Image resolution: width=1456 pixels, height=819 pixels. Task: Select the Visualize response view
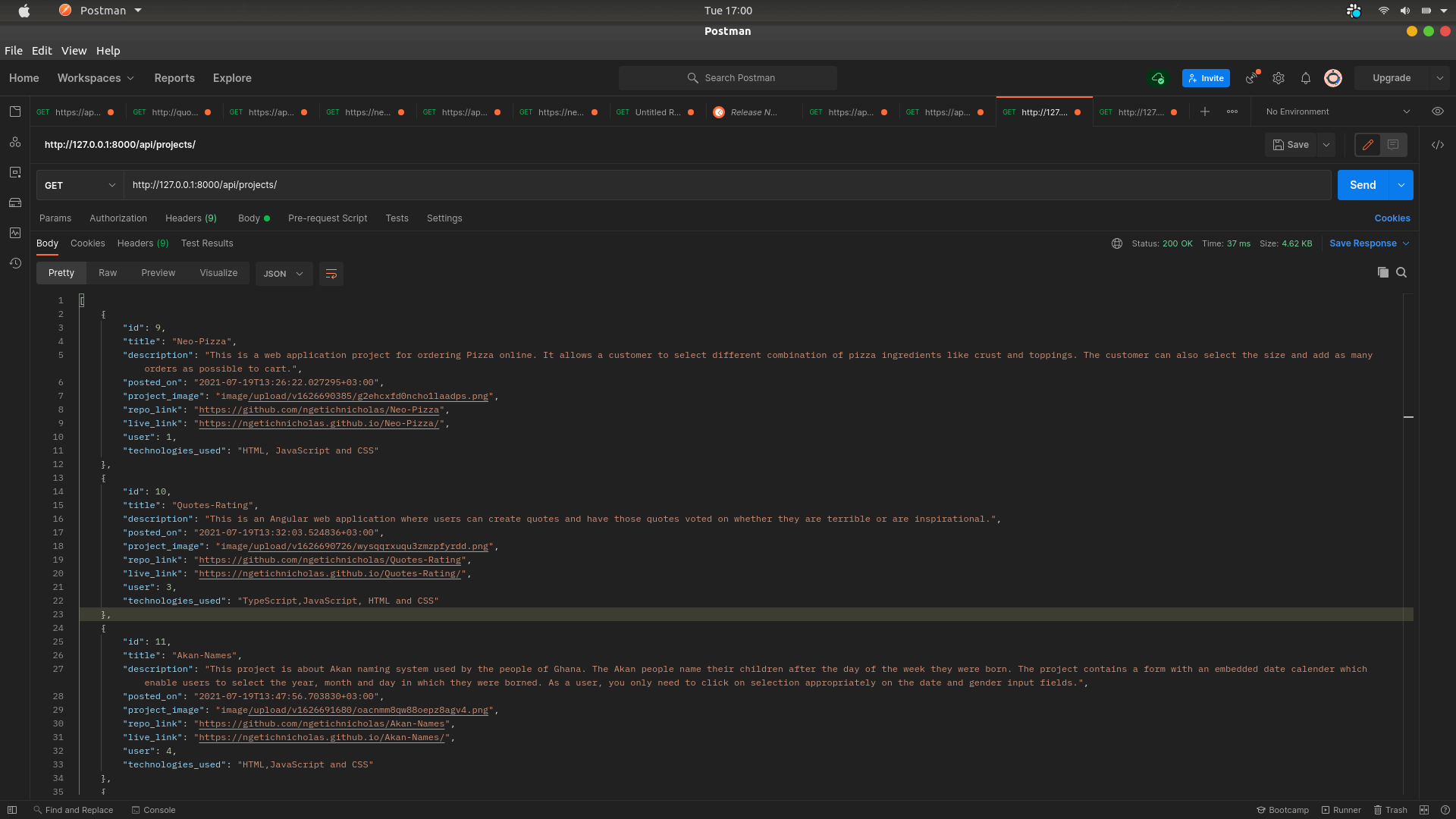[x=218, y=273]
